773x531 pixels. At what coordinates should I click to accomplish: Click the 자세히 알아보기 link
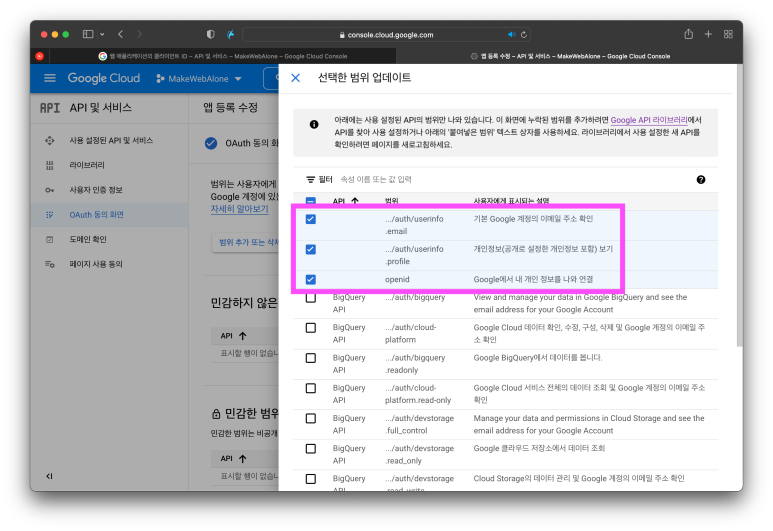click(240, 209)
